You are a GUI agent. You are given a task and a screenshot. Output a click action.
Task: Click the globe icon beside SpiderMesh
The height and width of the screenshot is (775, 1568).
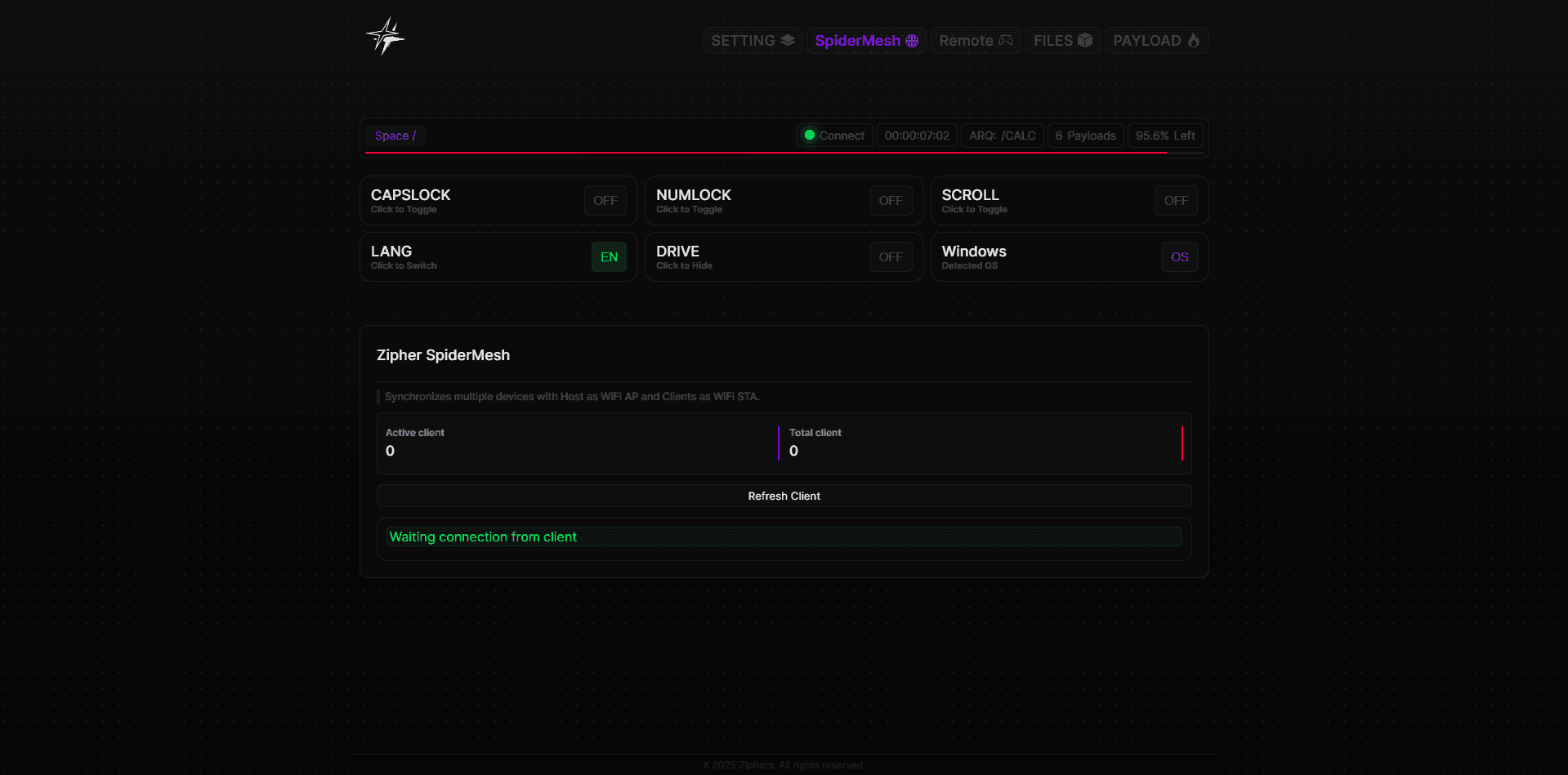(x=912, y=41)
